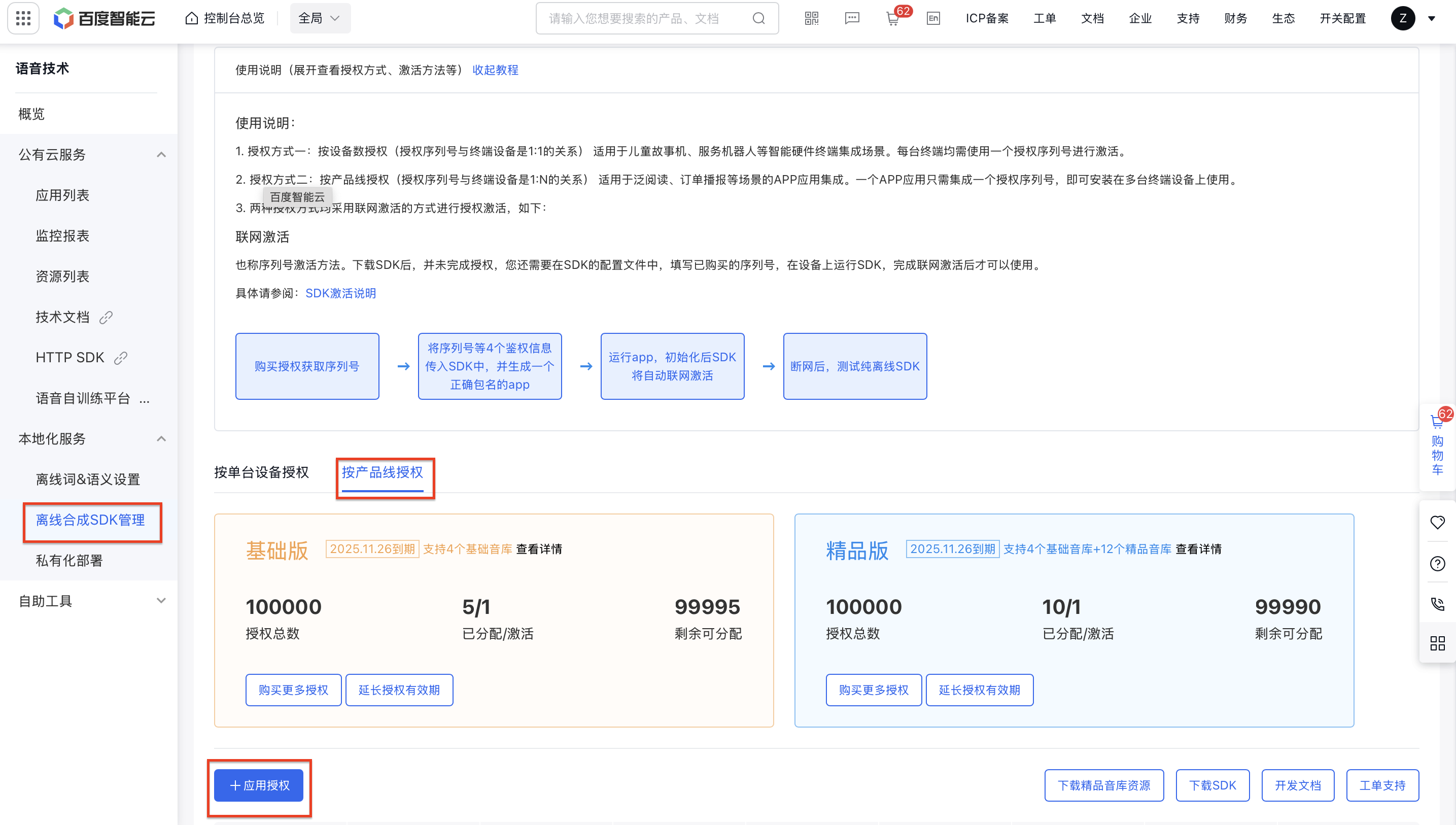The height and width of the screenshot is (825, 1456).
Task: Open 概览 in sidebar
Action: tap(32, 114)
